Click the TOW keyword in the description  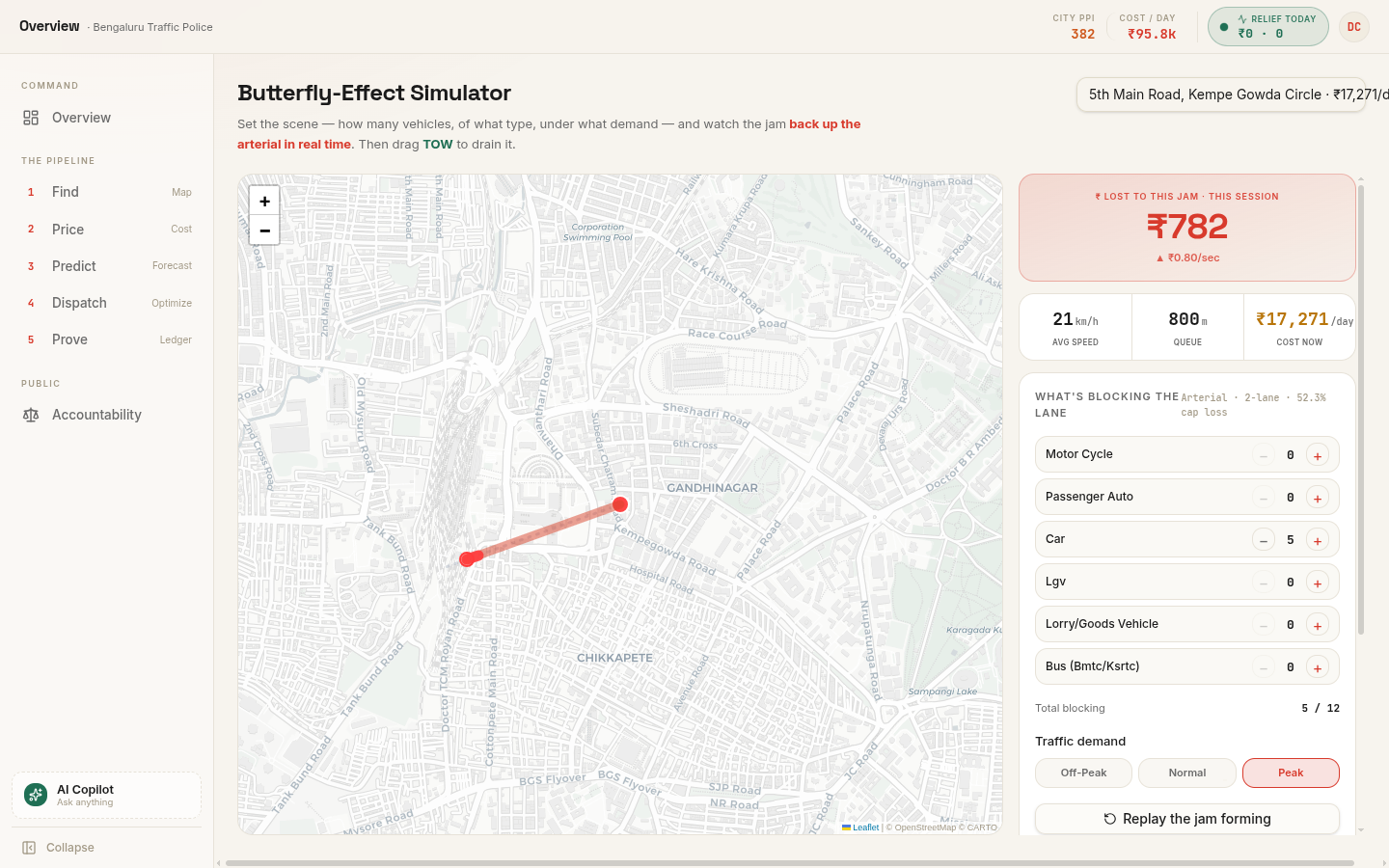(x=437, y=145)
